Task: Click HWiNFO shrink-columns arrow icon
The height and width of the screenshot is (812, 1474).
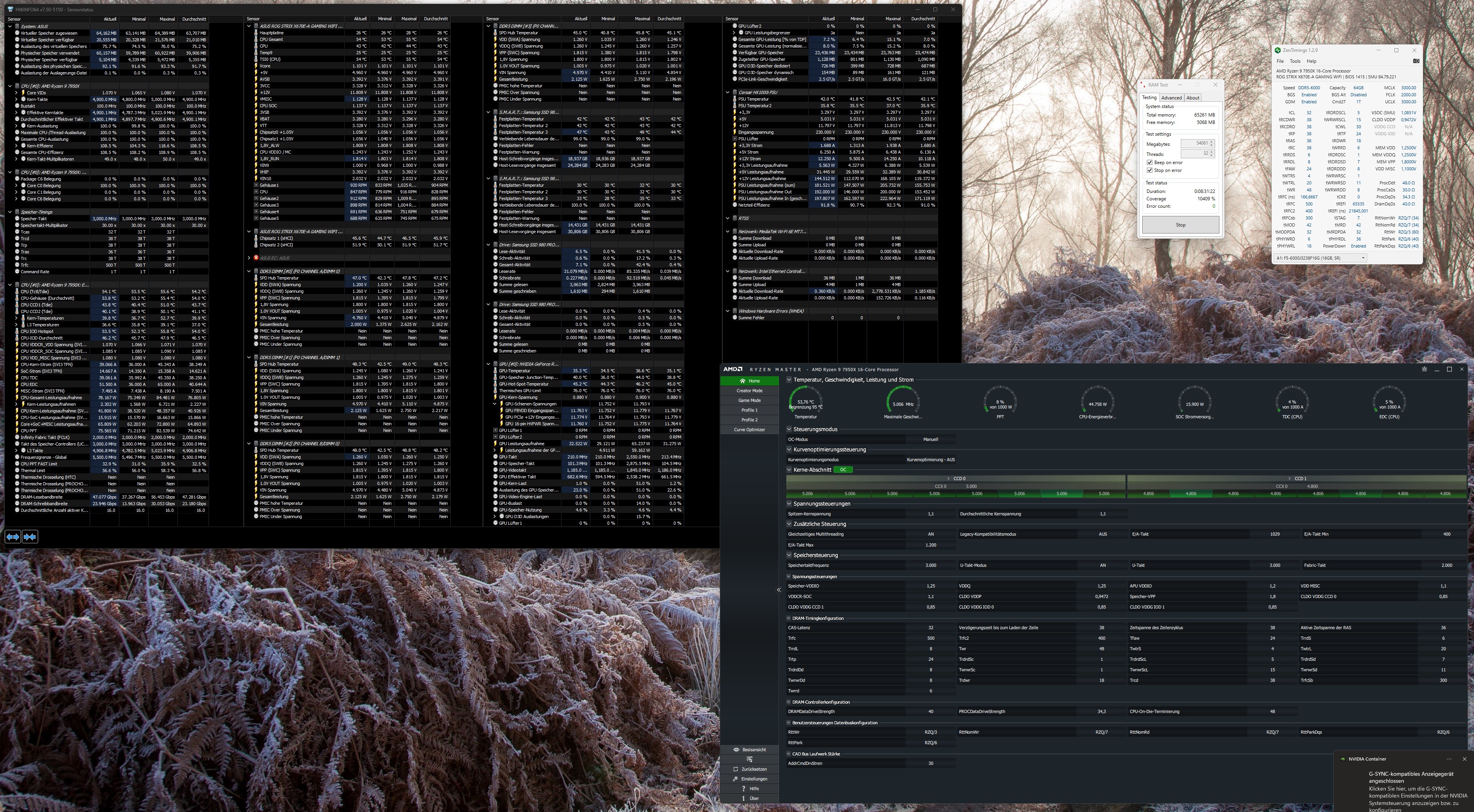Action: 30,537
